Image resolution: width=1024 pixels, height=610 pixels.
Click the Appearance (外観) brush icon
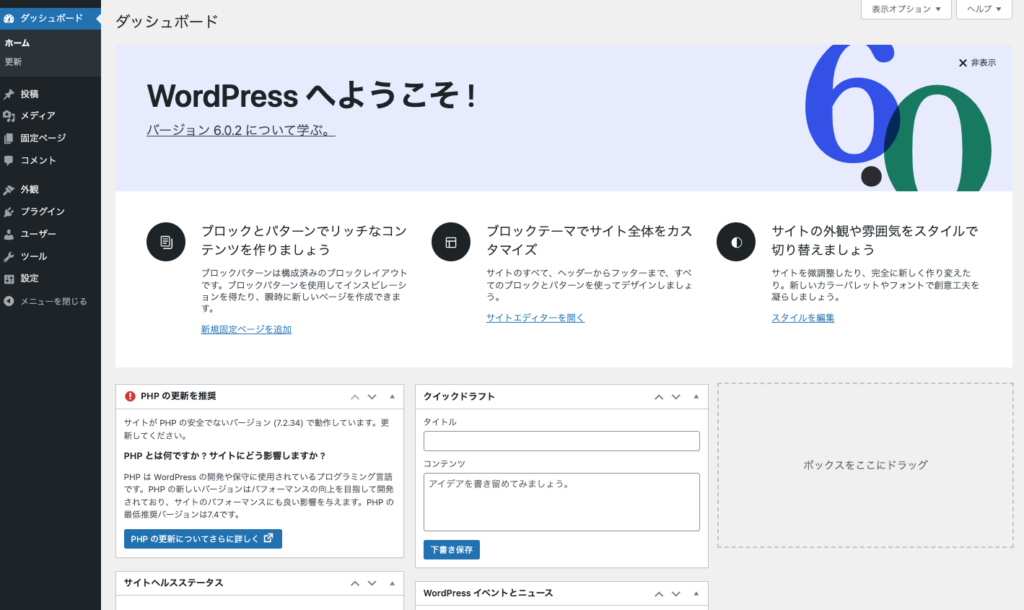tap(9, 189)
